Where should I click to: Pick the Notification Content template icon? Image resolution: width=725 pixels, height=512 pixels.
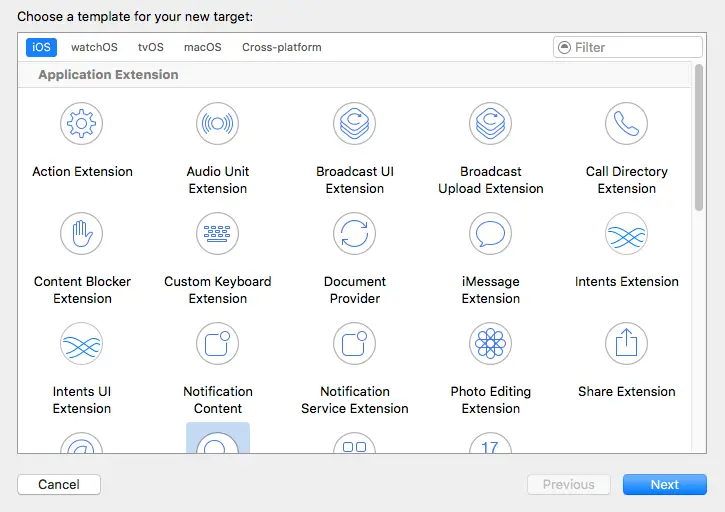point(218,344)
